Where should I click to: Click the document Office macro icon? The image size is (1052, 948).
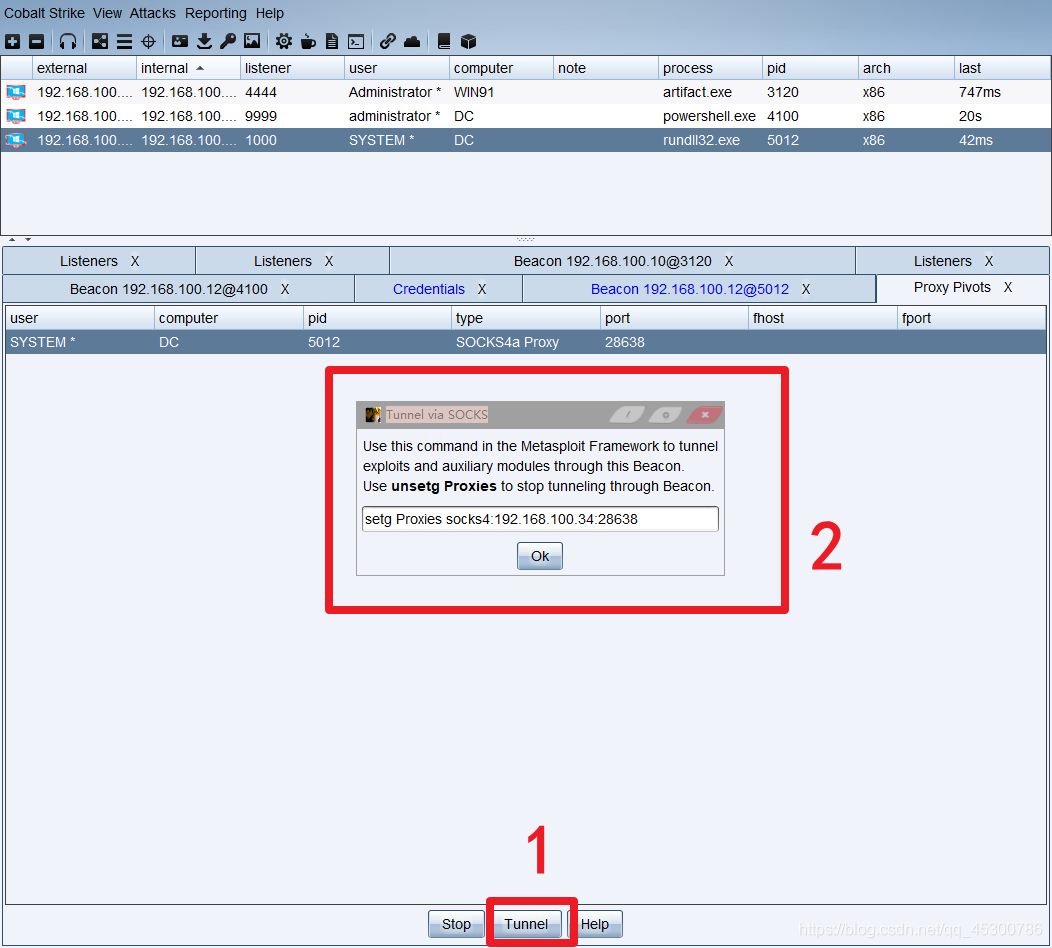pyautogui.click(x=331, y=42)
